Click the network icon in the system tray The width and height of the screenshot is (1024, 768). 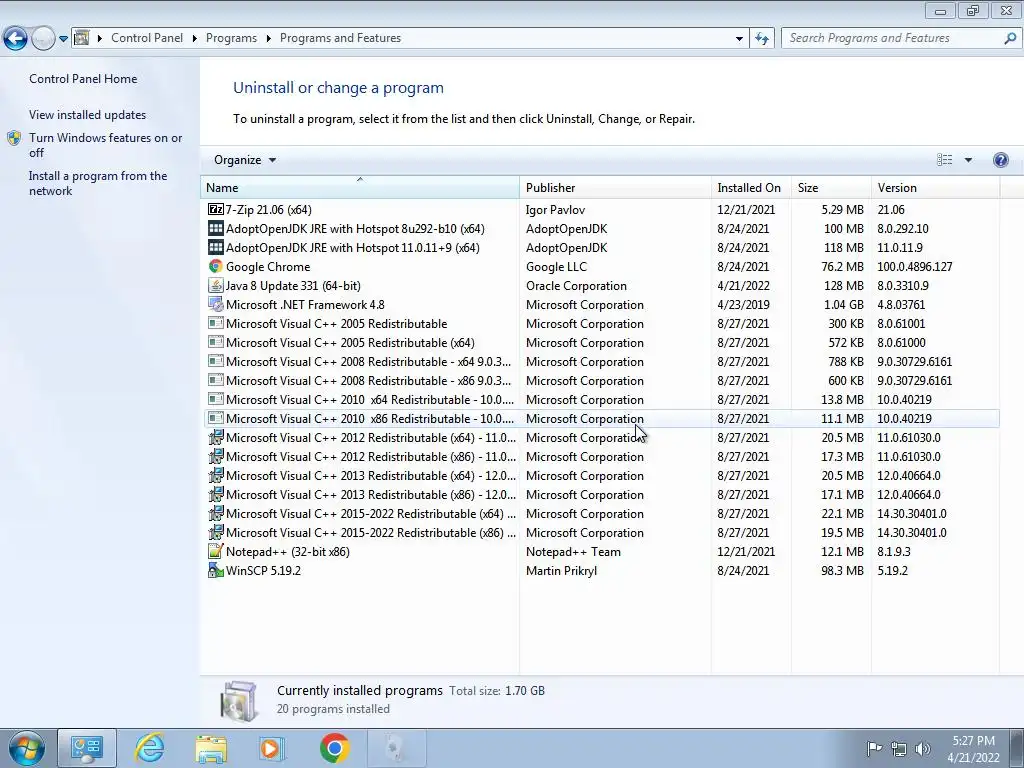click(x=899, y=748)
